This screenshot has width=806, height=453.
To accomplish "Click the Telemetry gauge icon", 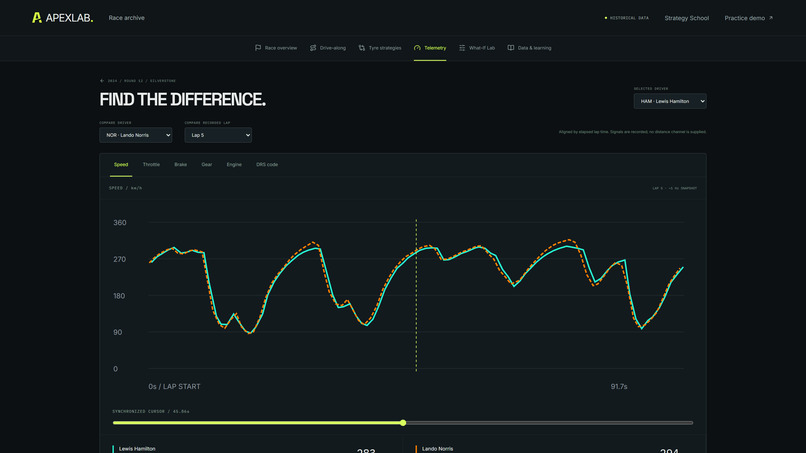I will [417, 48].
